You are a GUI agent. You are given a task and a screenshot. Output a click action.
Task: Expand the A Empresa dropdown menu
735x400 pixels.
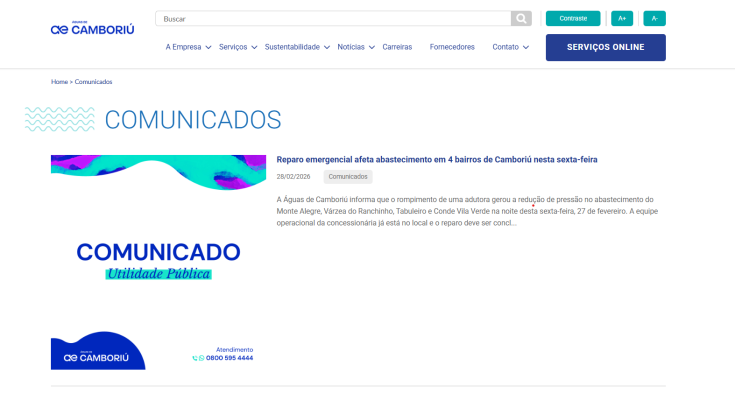click(x=188, y=47)
